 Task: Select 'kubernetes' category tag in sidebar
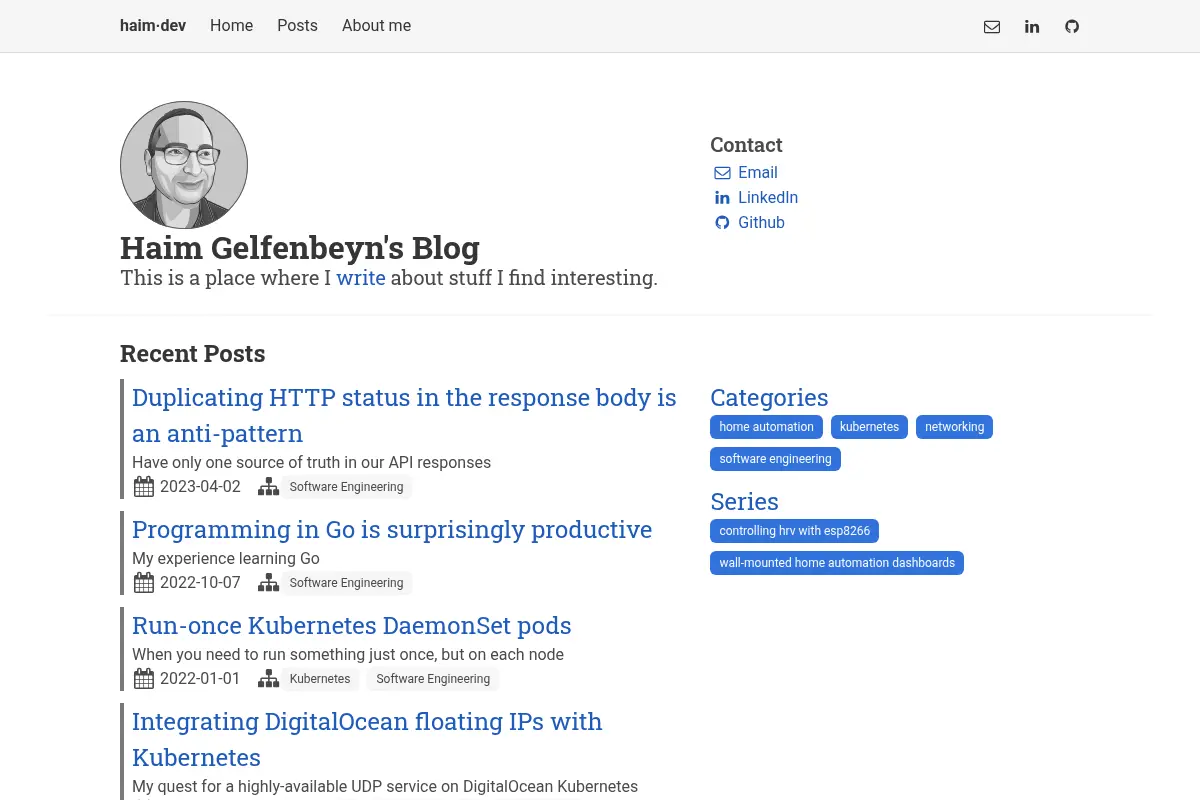tap(869, 427)
